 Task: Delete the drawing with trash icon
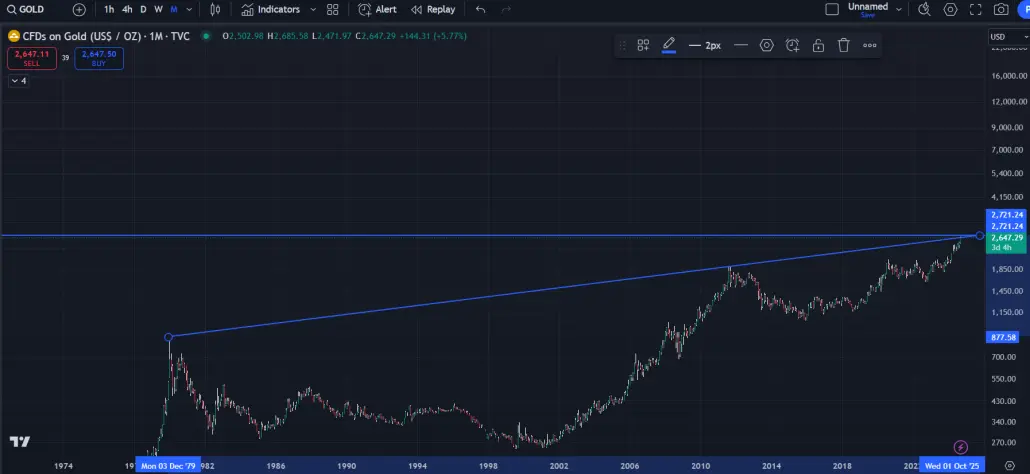(x=843, y=45)
